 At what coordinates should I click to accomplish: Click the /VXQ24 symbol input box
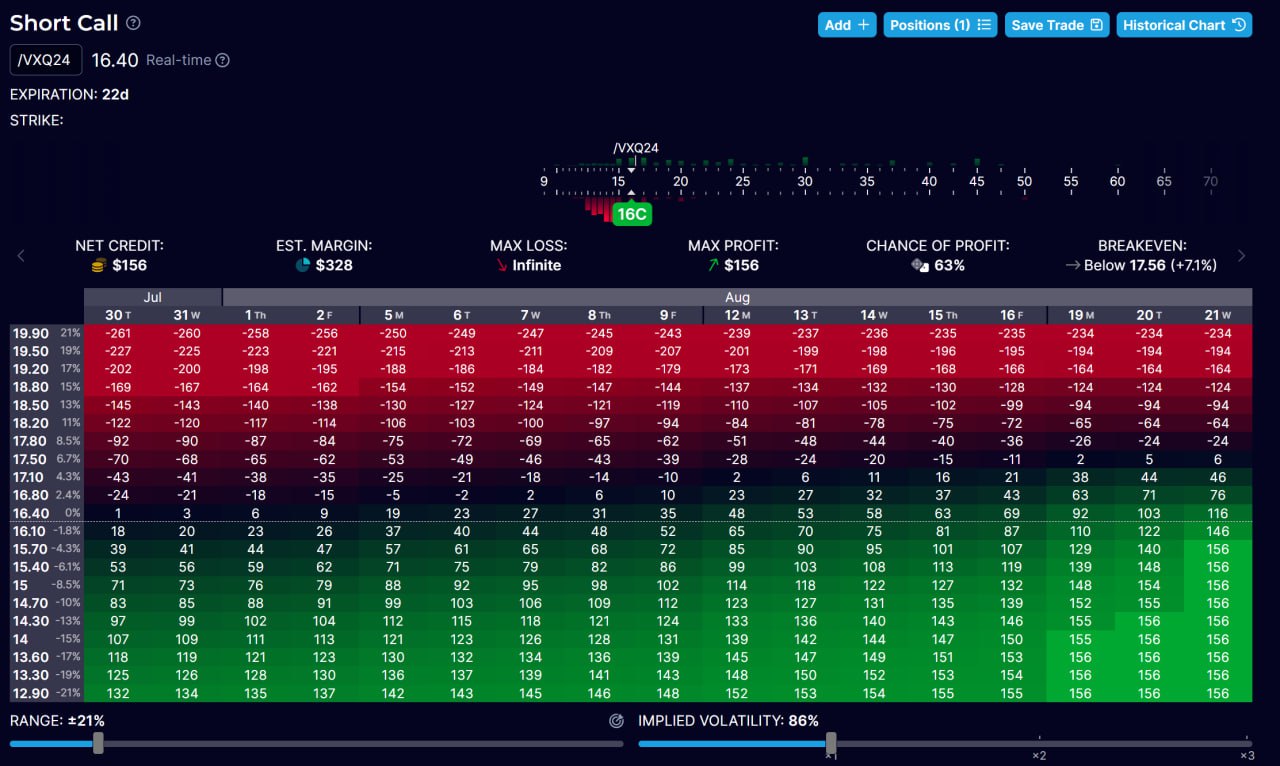46,60
